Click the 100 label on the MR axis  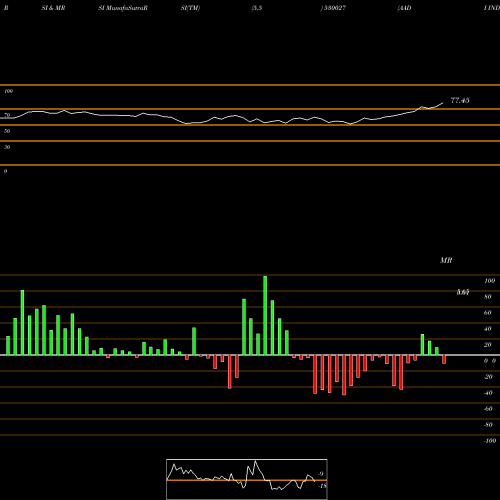(489, 281)
